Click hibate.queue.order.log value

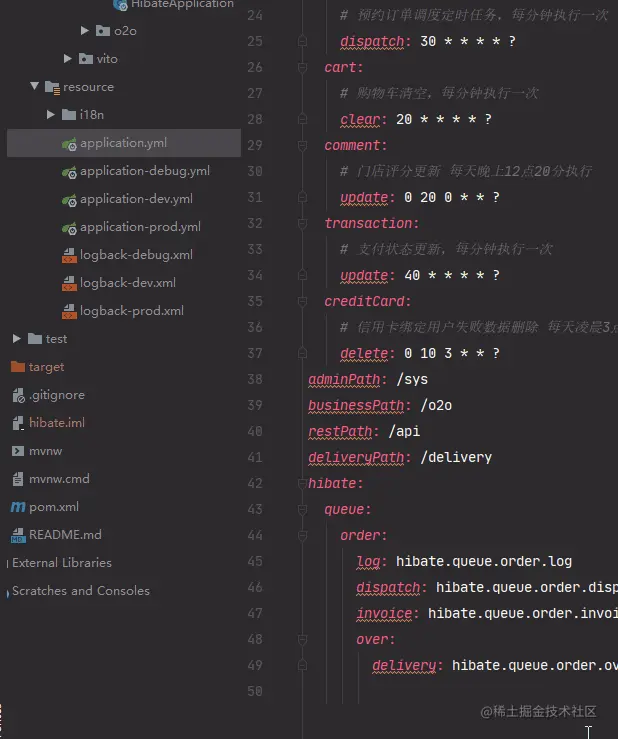click(484, 562)
